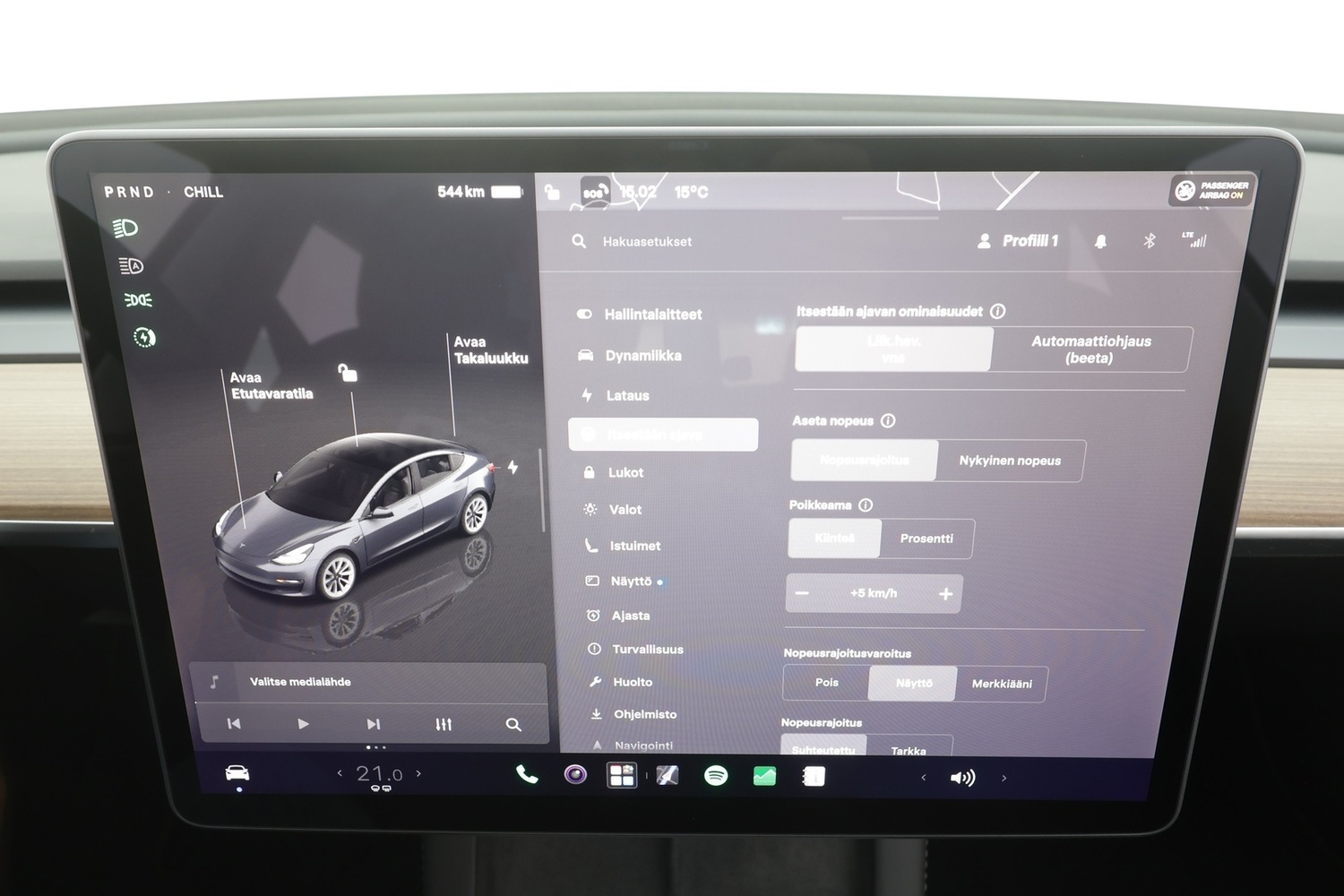Tap the LTE signal strength icon

click(1194, 239)
